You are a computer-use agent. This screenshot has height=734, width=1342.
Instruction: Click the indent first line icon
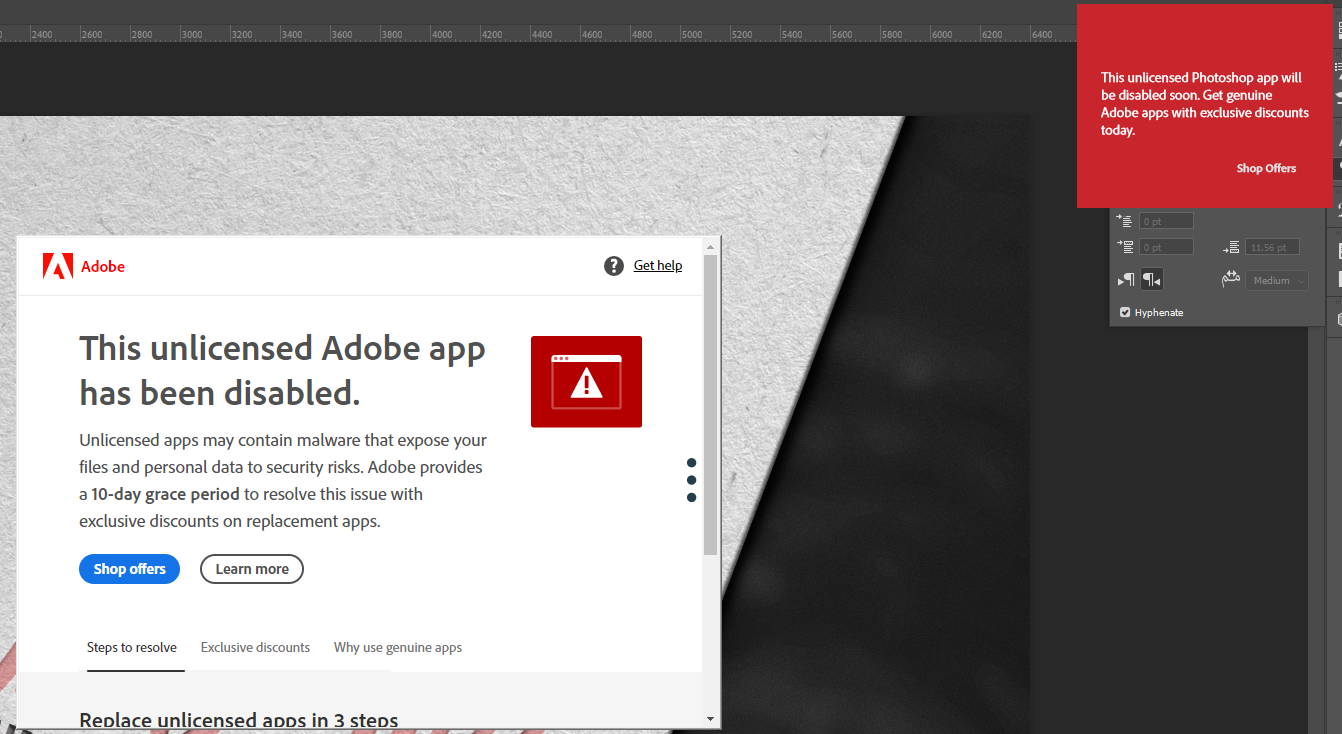pyautogui.click(x=1125, y=221)
